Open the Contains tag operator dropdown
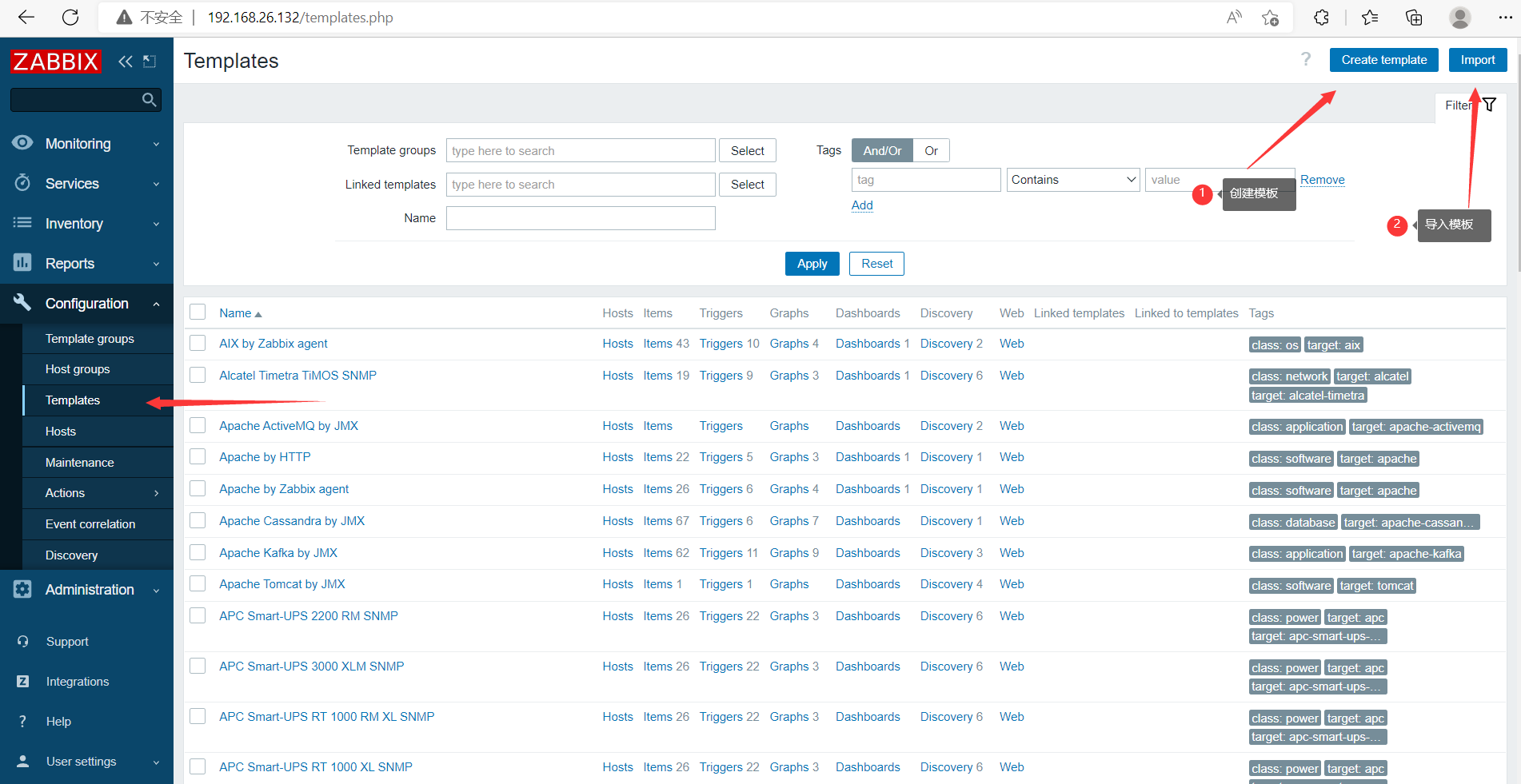 point(1073,180)
